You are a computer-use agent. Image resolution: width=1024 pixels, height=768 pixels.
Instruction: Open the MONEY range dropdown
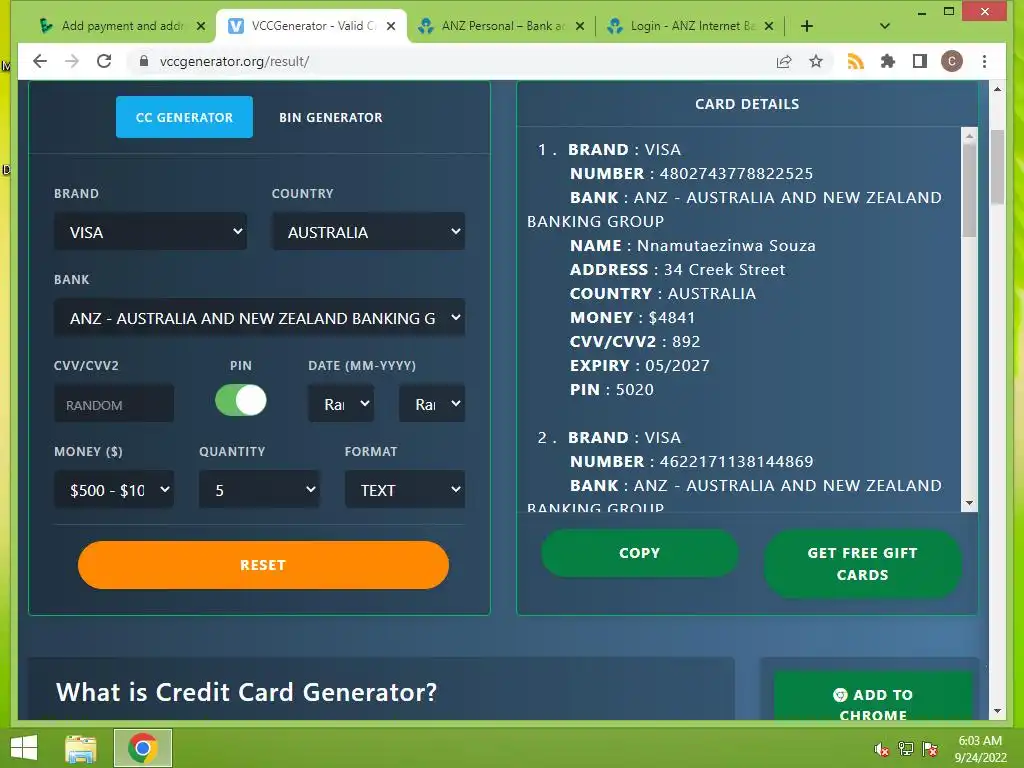pos(114,490)
